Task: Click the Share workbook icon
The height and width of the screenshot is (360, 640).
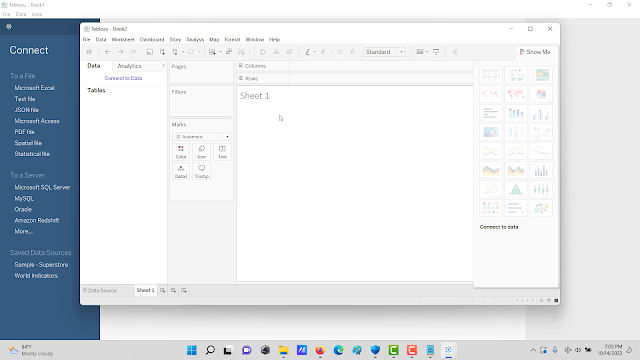Action: point(454,52)
